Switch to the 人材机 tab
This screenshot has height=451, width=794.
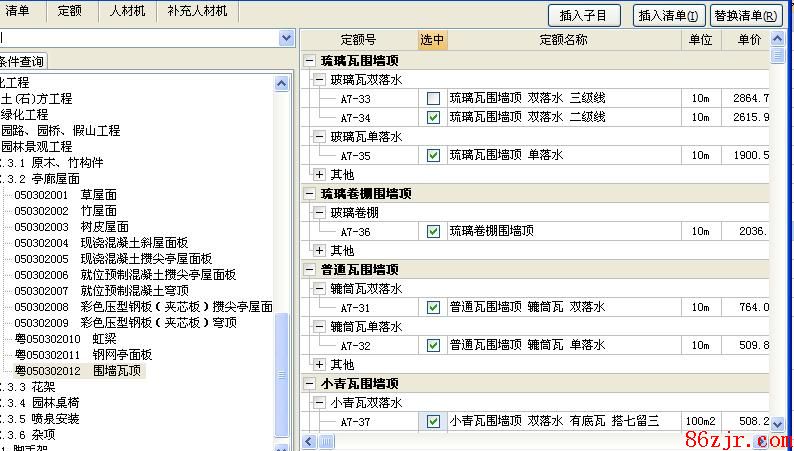point(127,11)
